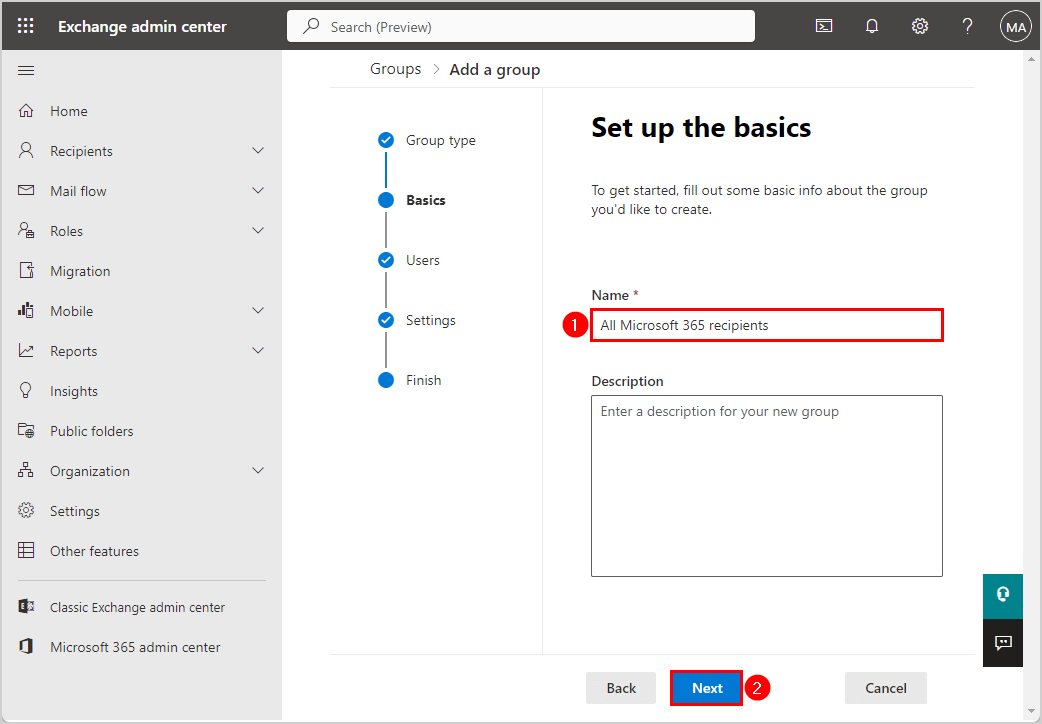Open notifications bell icon
Screen dimensions: 1042x724
pyautogui.click(x=872, y=27)
